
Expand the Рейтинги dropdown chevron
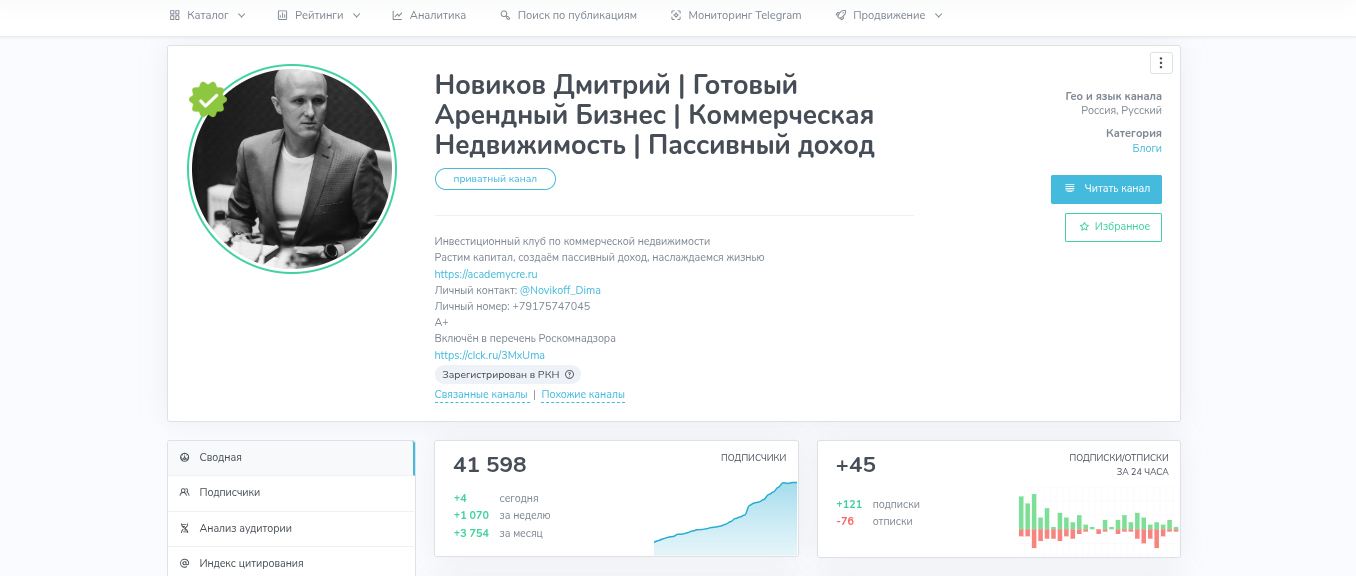356,15
